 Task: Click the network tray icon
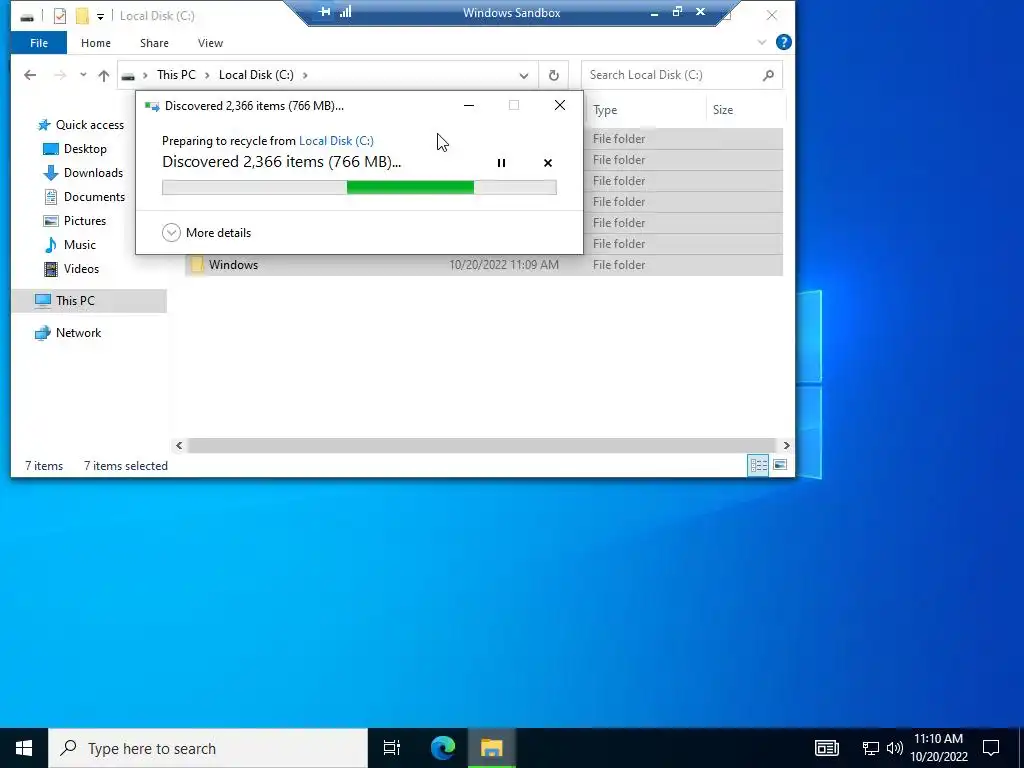click(x=870, y=748)
